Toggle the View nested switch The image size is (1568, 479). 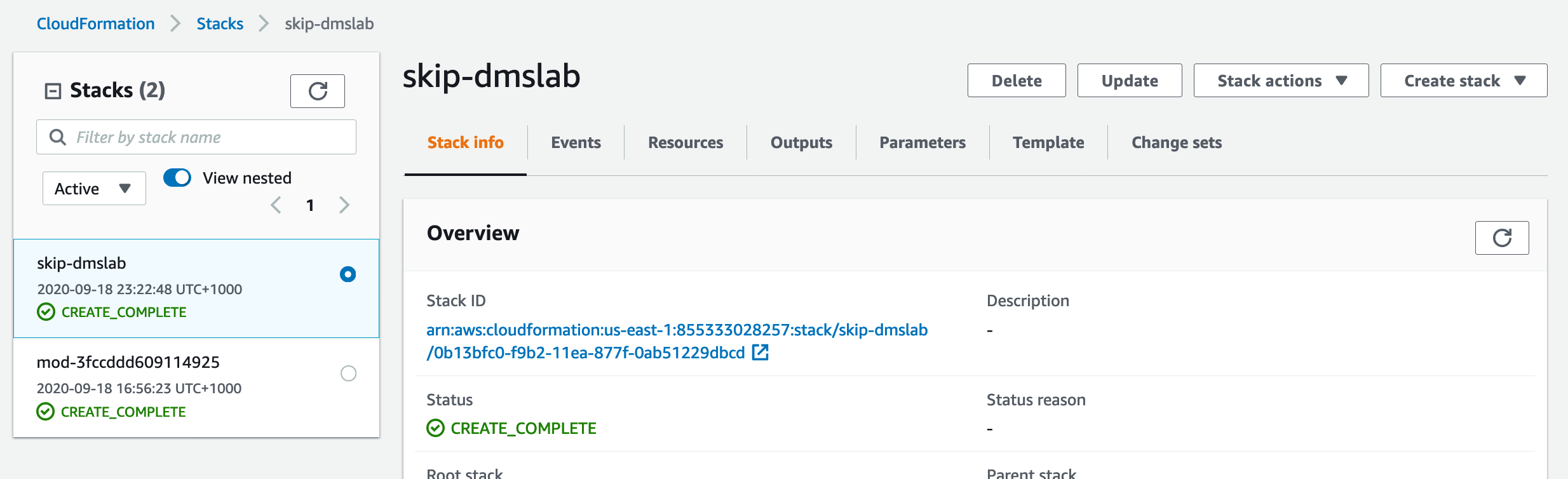click(177, 177)
